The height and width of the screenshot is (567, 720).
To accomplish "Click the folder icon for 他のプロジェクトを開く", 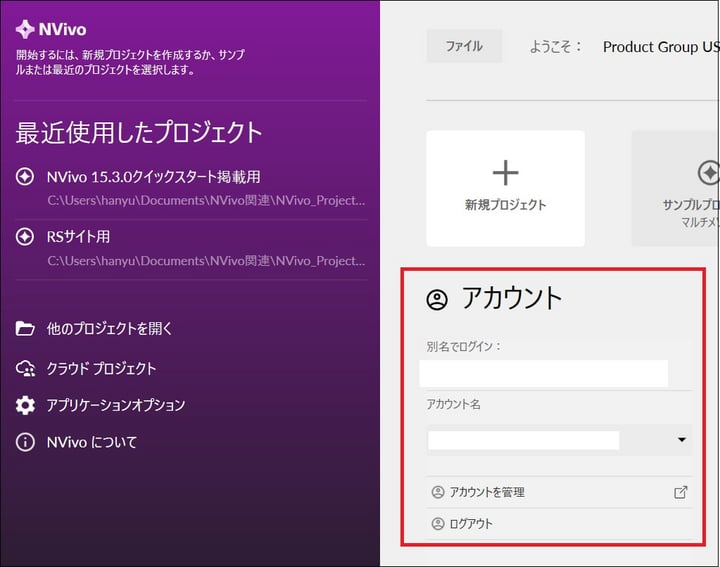I will (x=25, y=329).
